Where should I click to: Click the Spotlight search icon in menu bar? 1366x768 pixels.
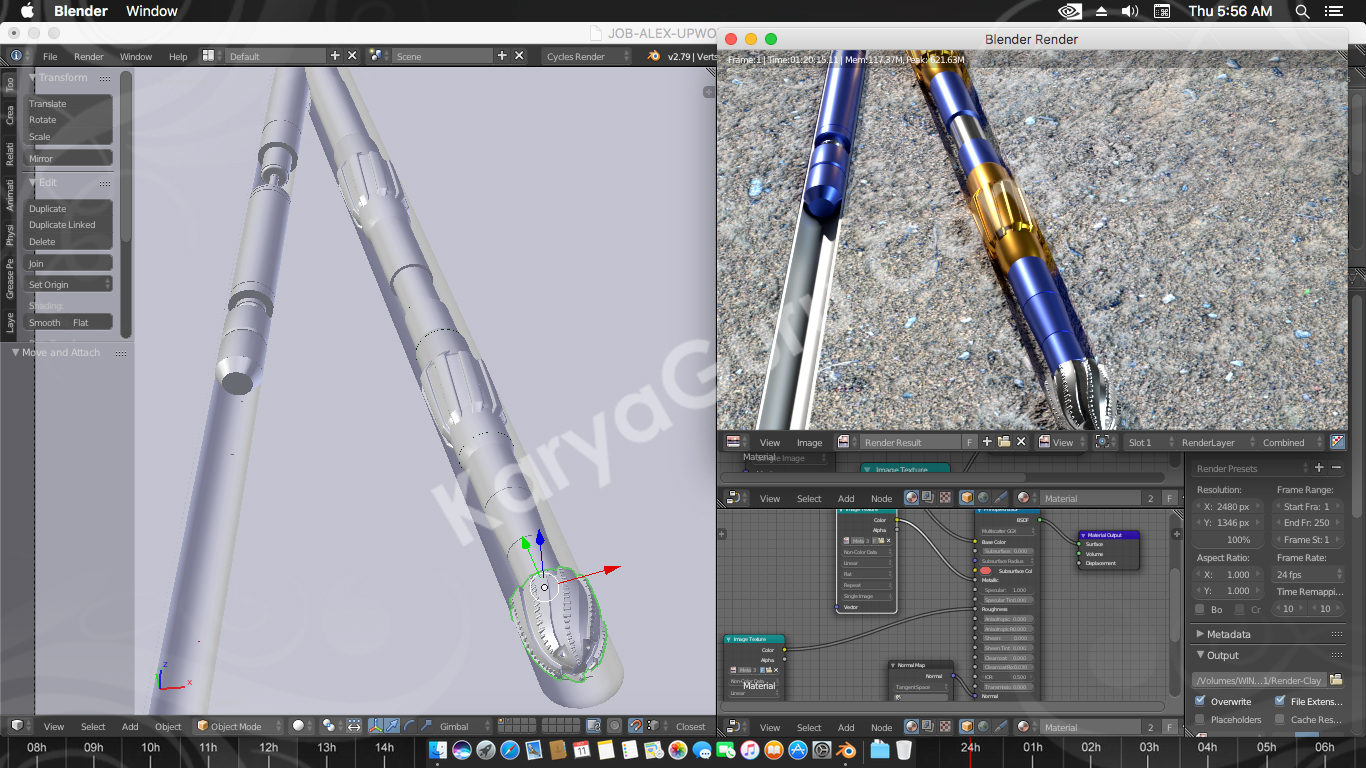coord(1302,11)
